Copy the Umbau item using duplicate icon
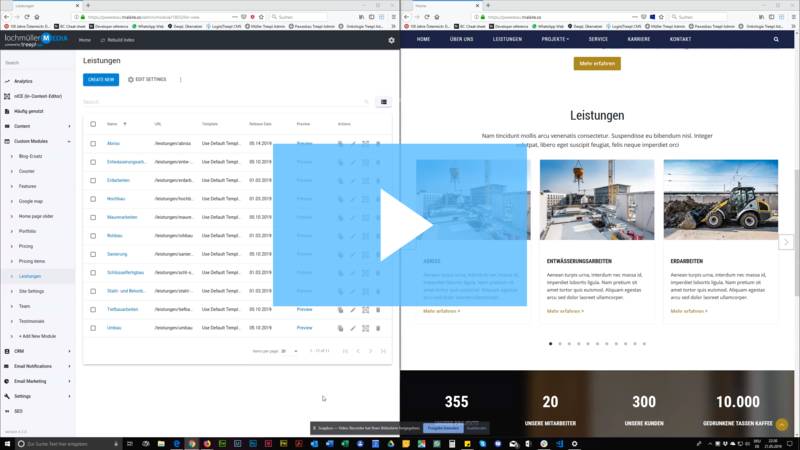 tap(340, 327)
